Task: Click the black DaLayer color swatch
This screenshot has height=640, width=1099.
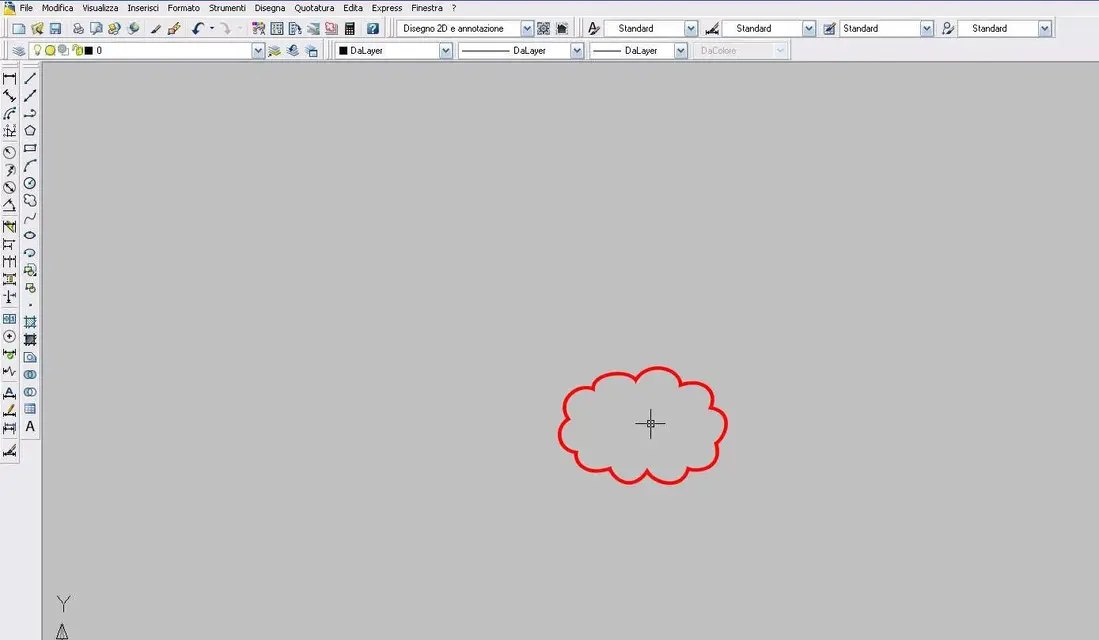Action: click(343, 50)
